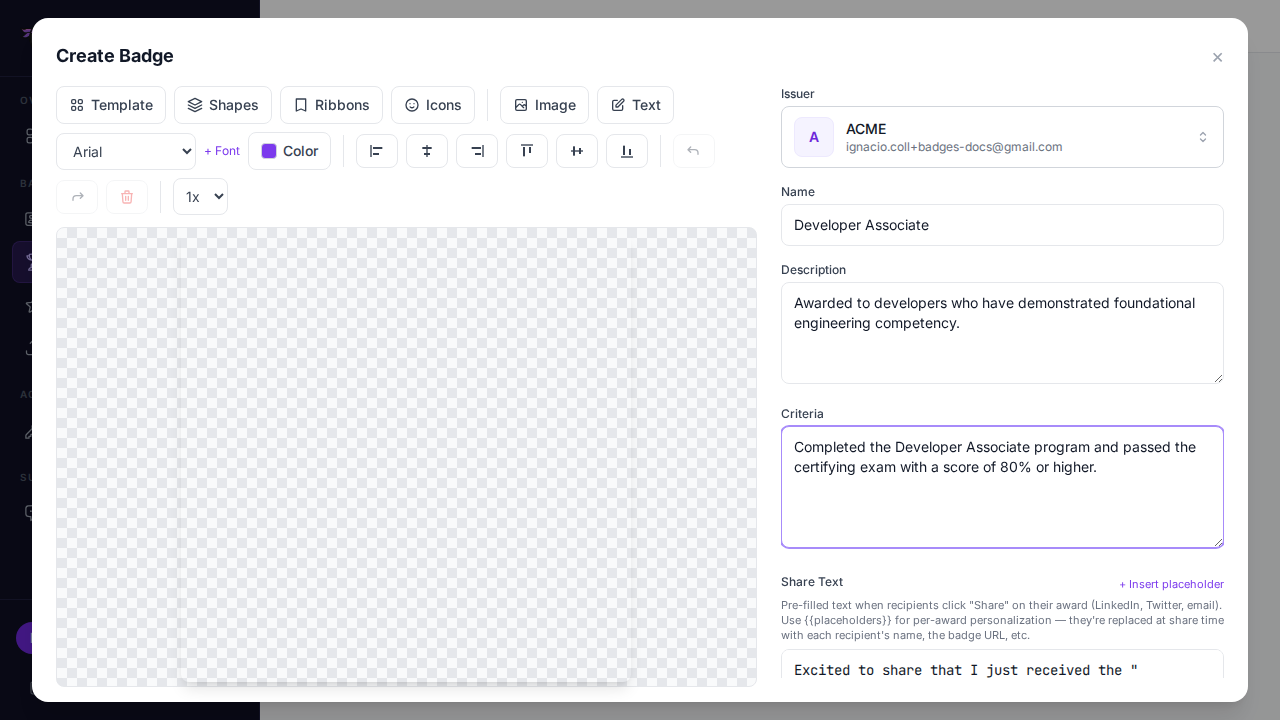Click the align bottom icon
This screenshot has height=720, width=1280.
pyautogui.click(x=627, y=151)
